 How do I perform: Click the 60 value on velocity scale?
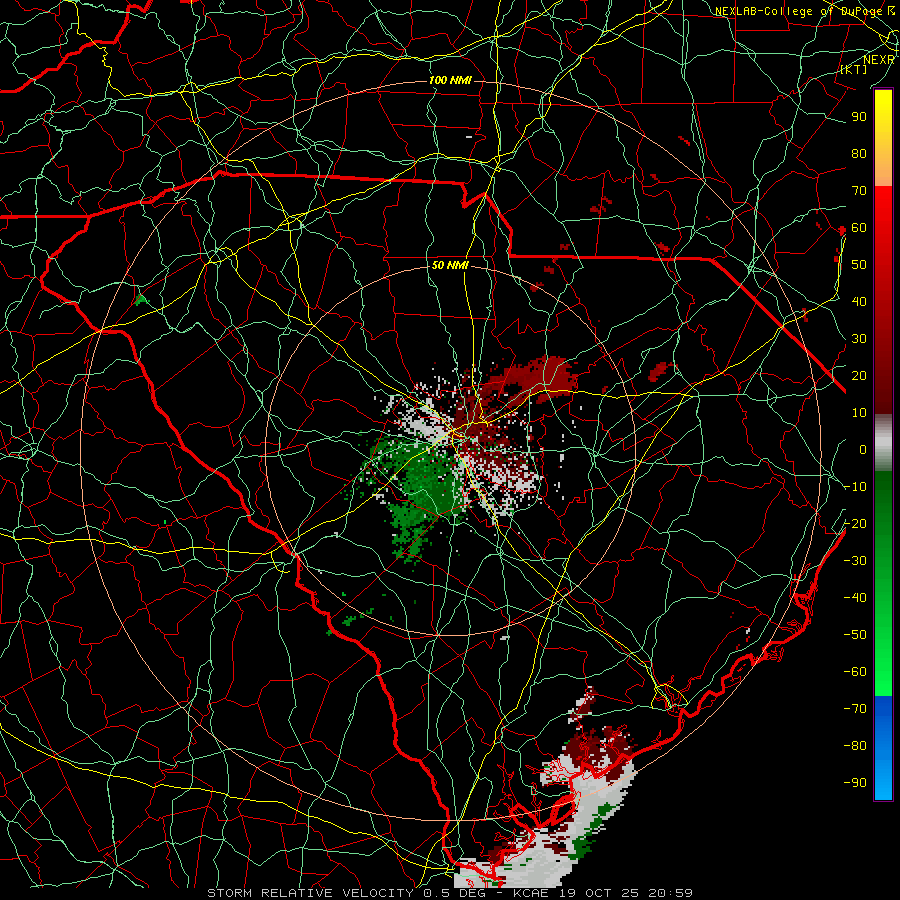[859, 228]
